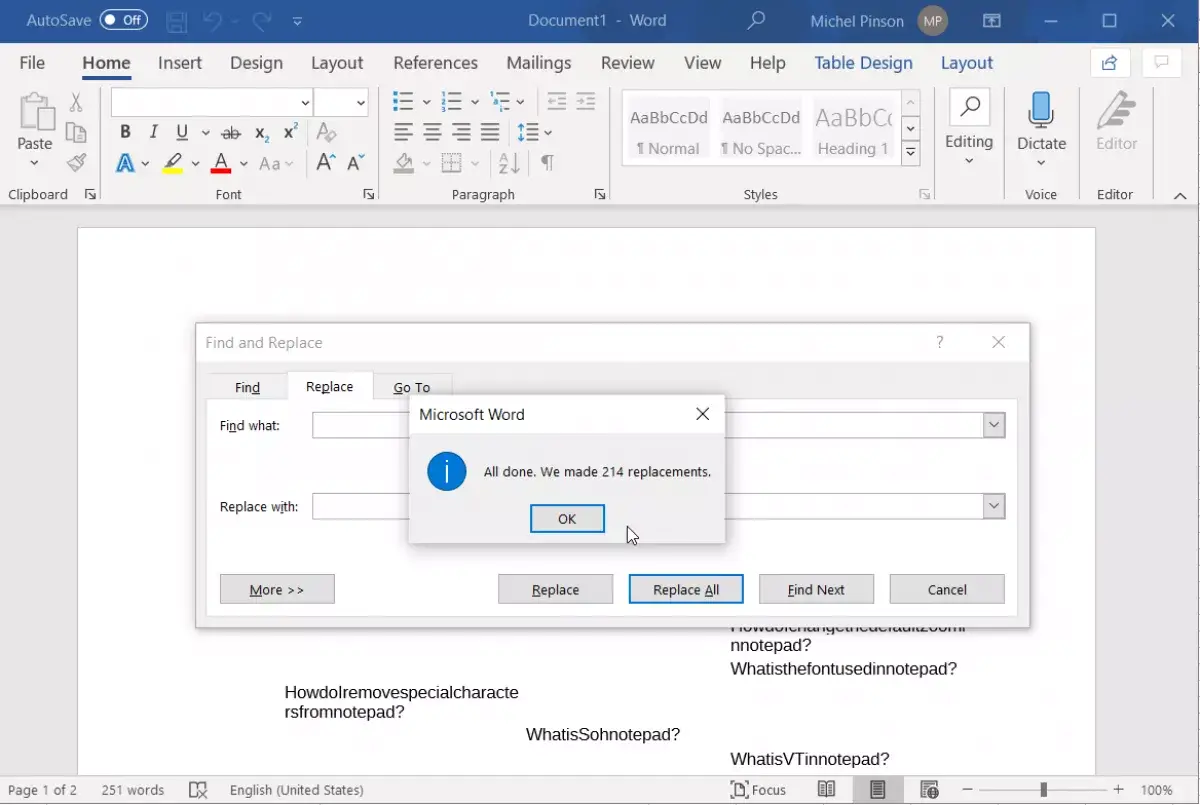This screenshot has height=805, width=1200.
Task: Click the Increase Indent icon
Action: pos(586,102)
